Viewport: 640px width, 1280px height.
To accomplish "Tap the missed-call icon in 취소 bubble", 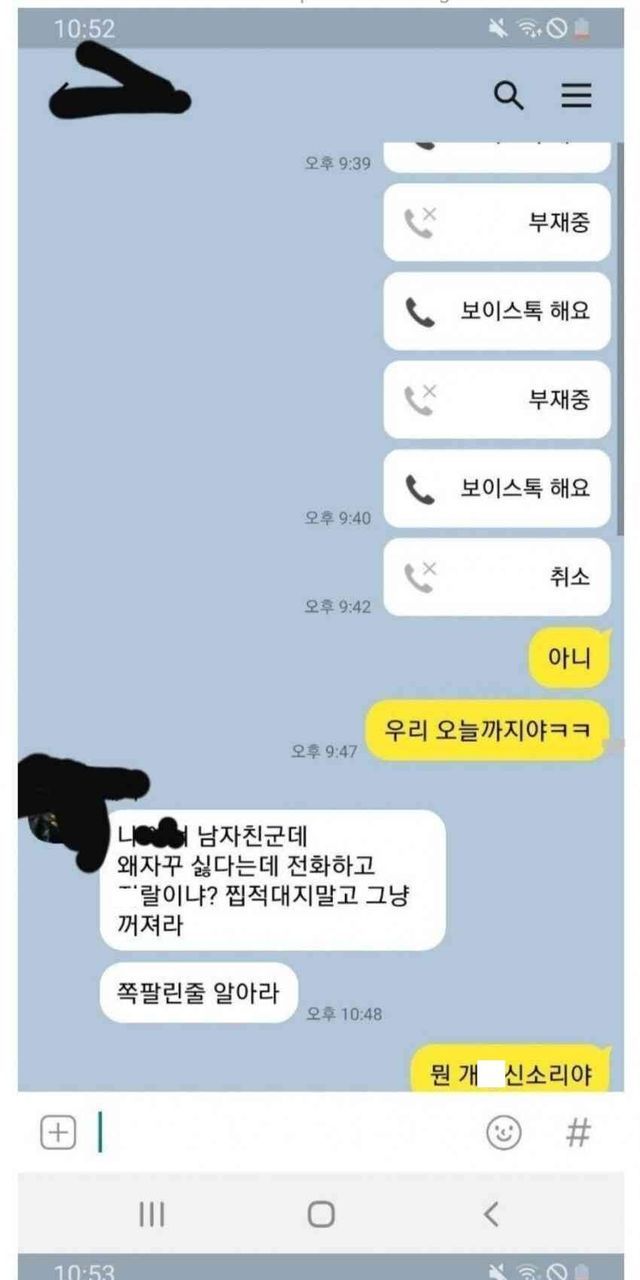I will [420, 577].
